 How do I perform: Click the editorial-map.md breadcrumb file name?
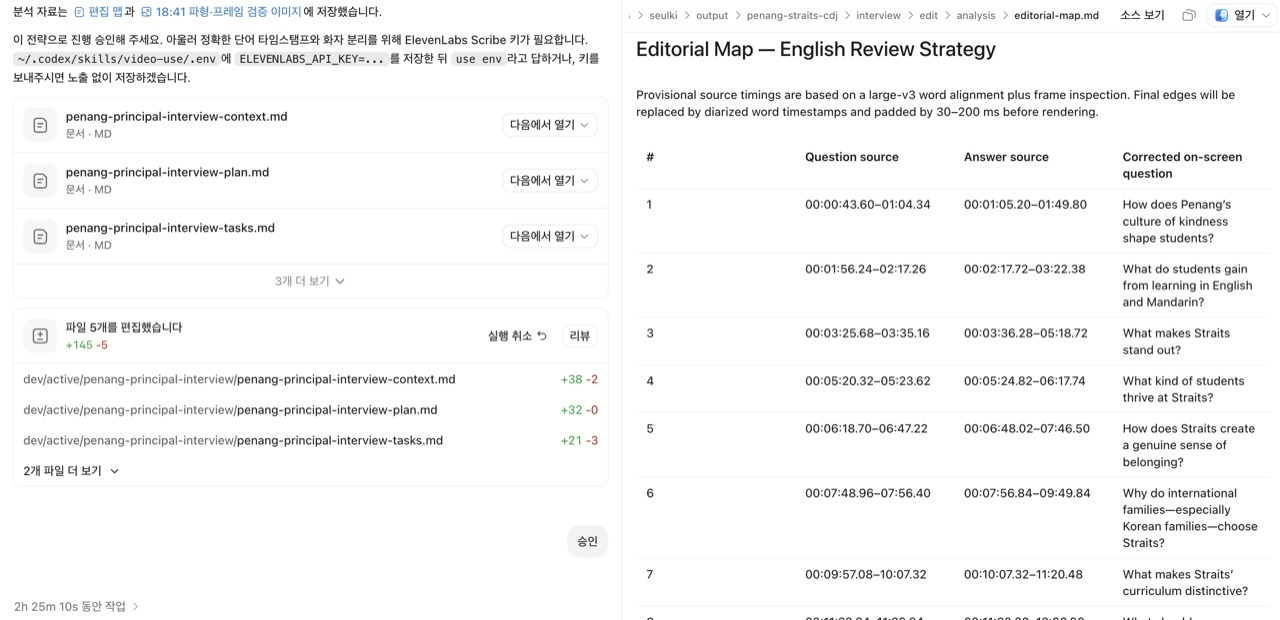(1056, 16)
